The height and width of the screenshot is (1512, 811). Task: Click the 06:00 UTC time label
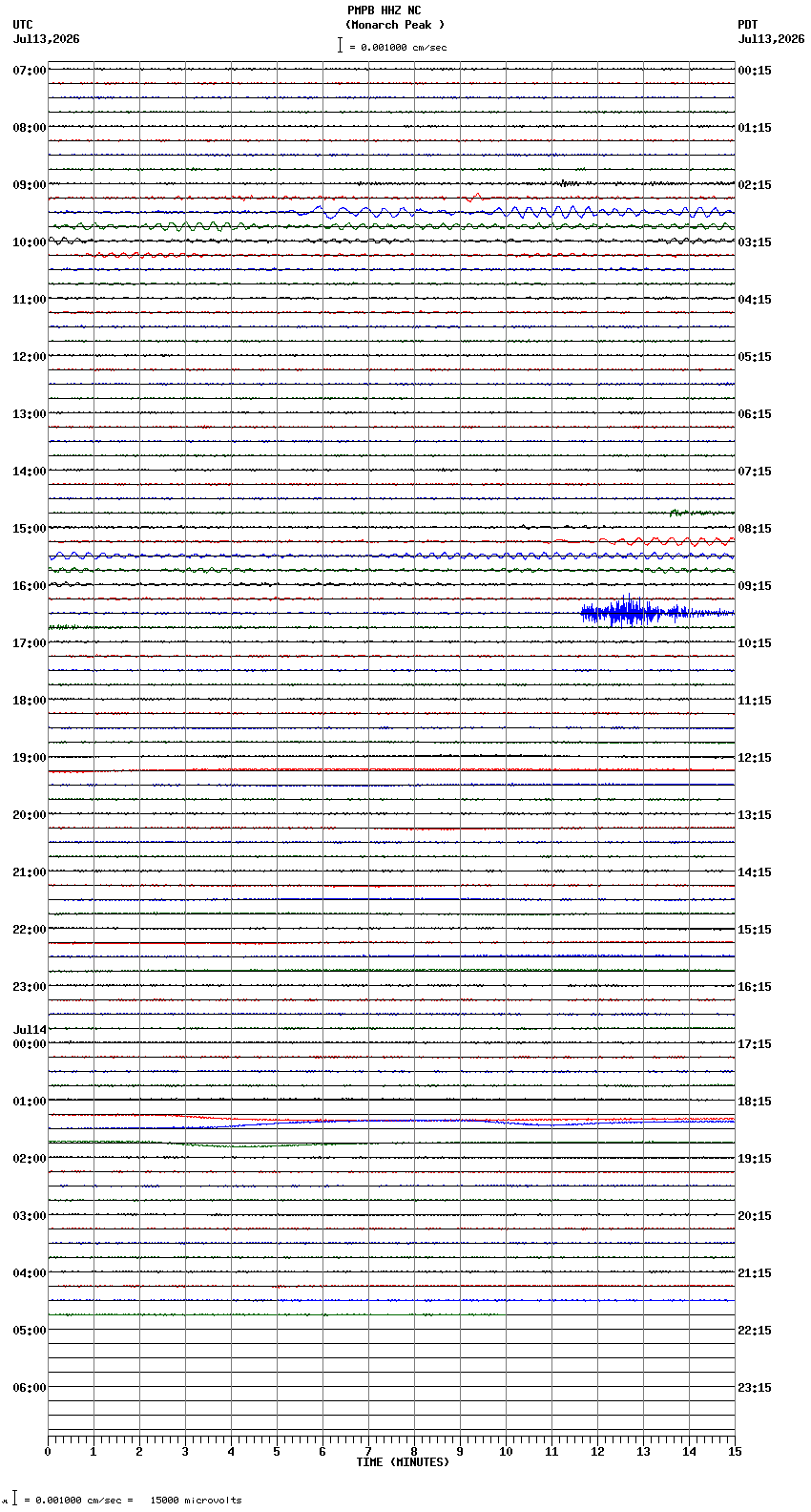tap(30, 1388)
